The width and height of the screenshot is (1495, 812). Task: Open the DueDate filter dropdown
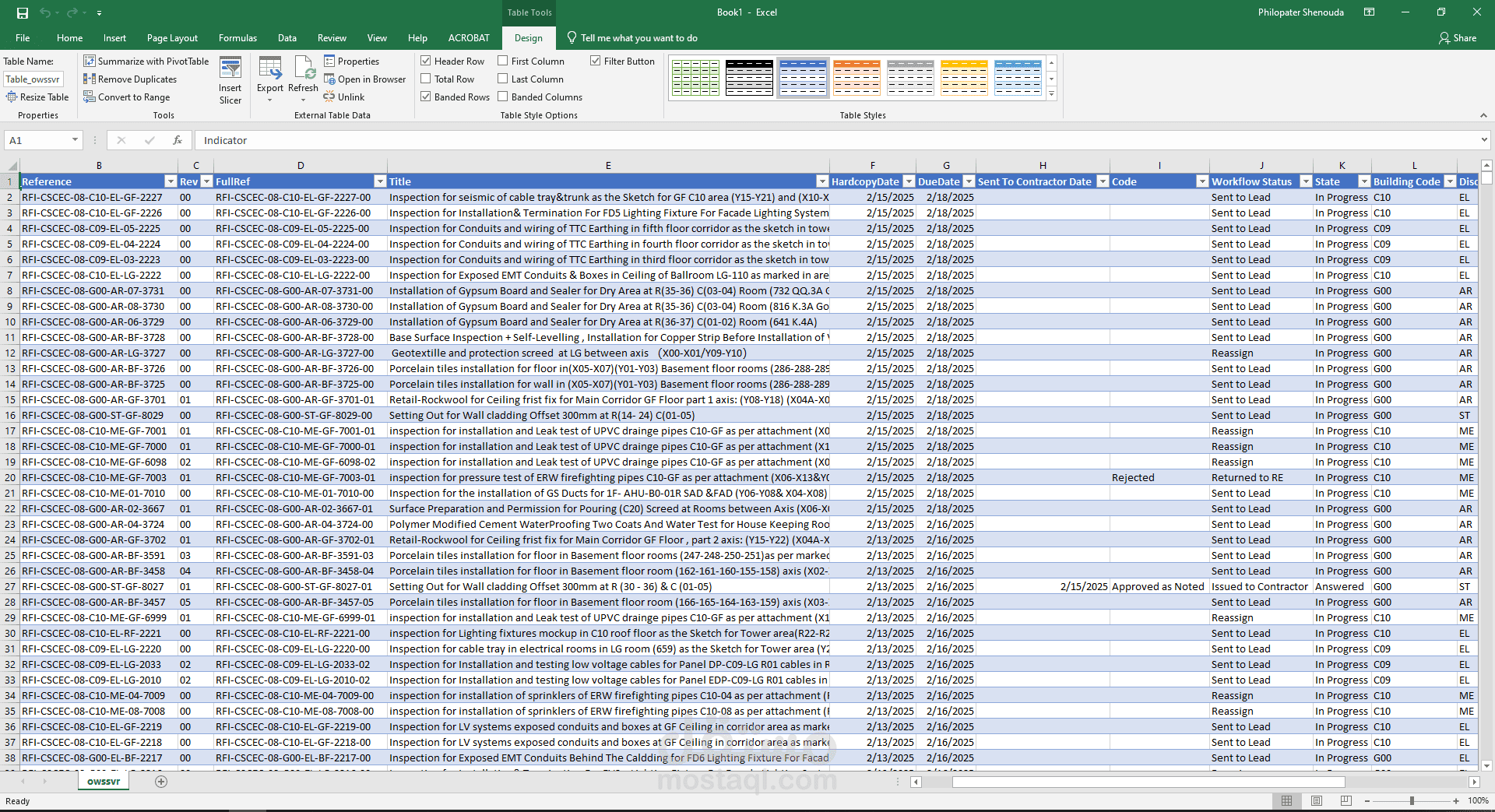point(969,181)
